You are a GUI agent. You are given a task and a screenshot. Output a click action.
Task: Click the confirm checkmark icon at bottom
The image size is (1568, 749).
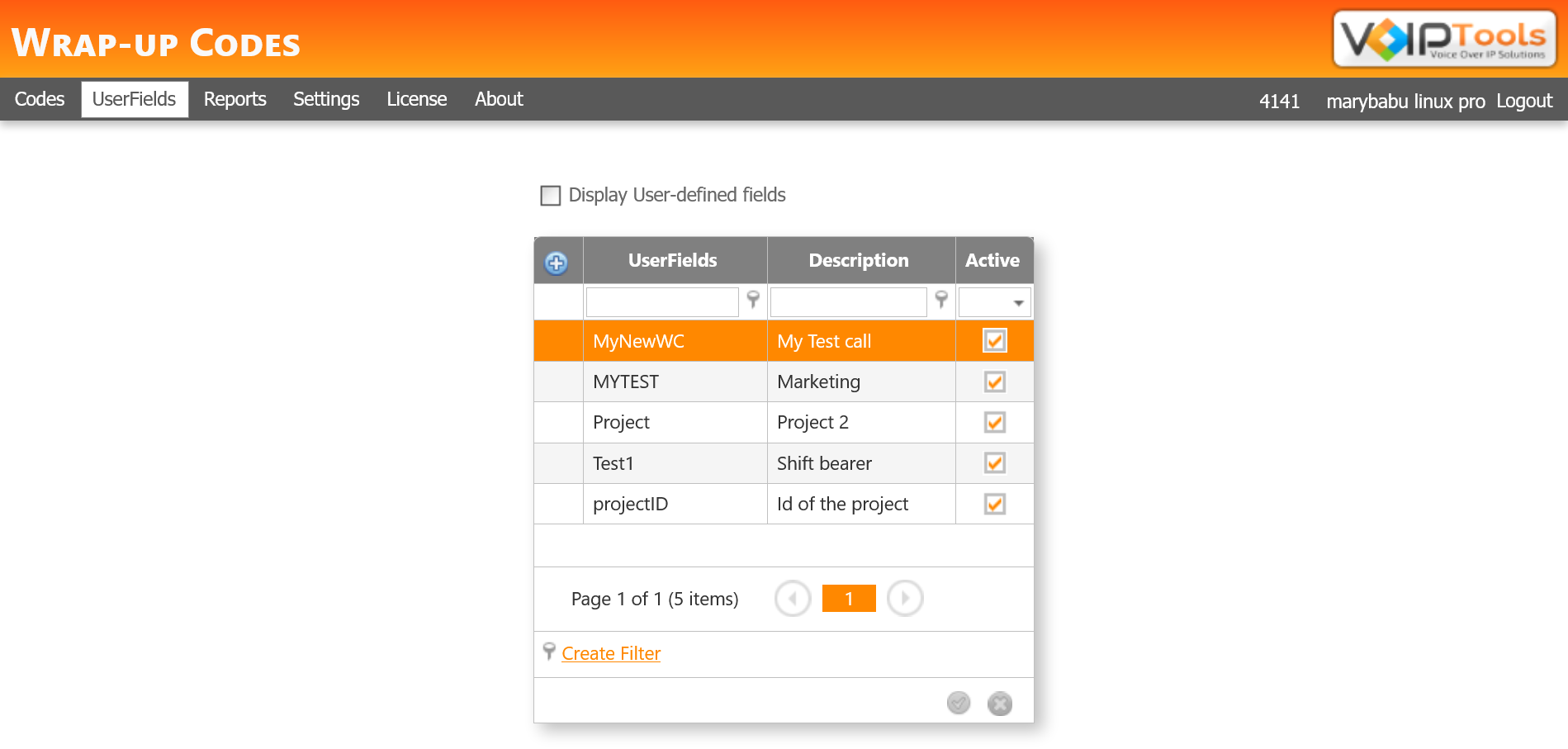[x=958, y=703]
